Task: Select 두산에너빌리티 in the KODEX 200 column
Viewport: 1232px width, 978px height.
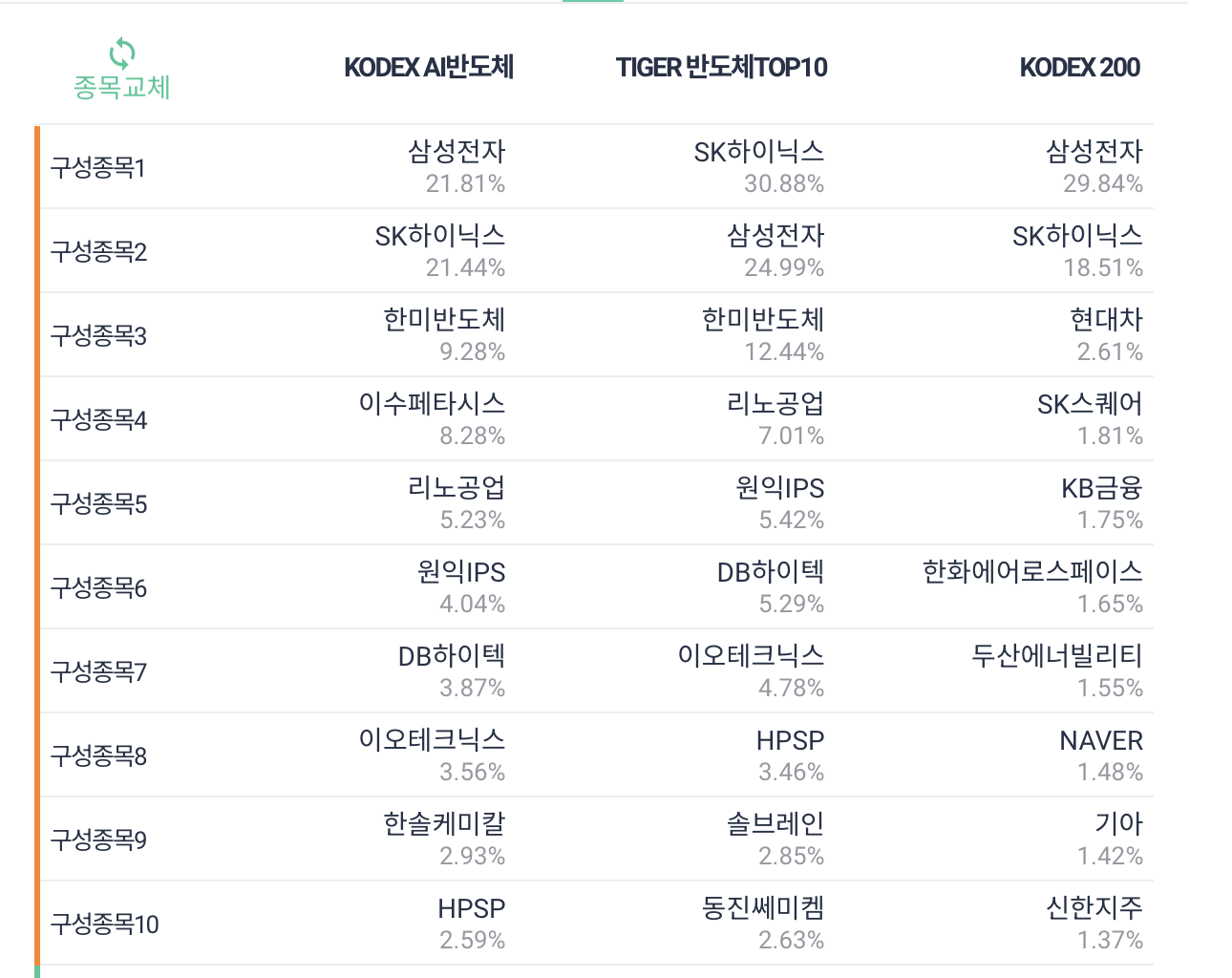Action: [x=1056, y=656]
